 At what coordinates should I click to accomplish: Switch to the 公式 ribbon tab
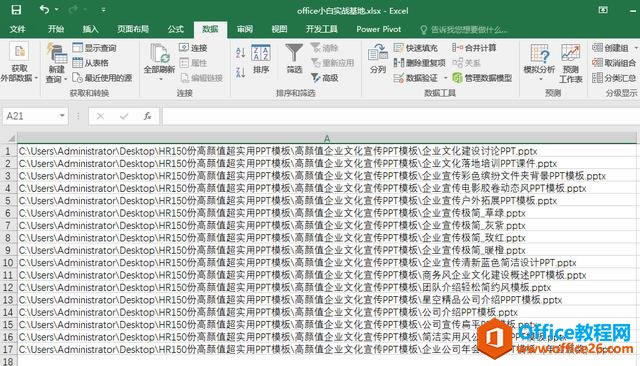pos(176,29)
